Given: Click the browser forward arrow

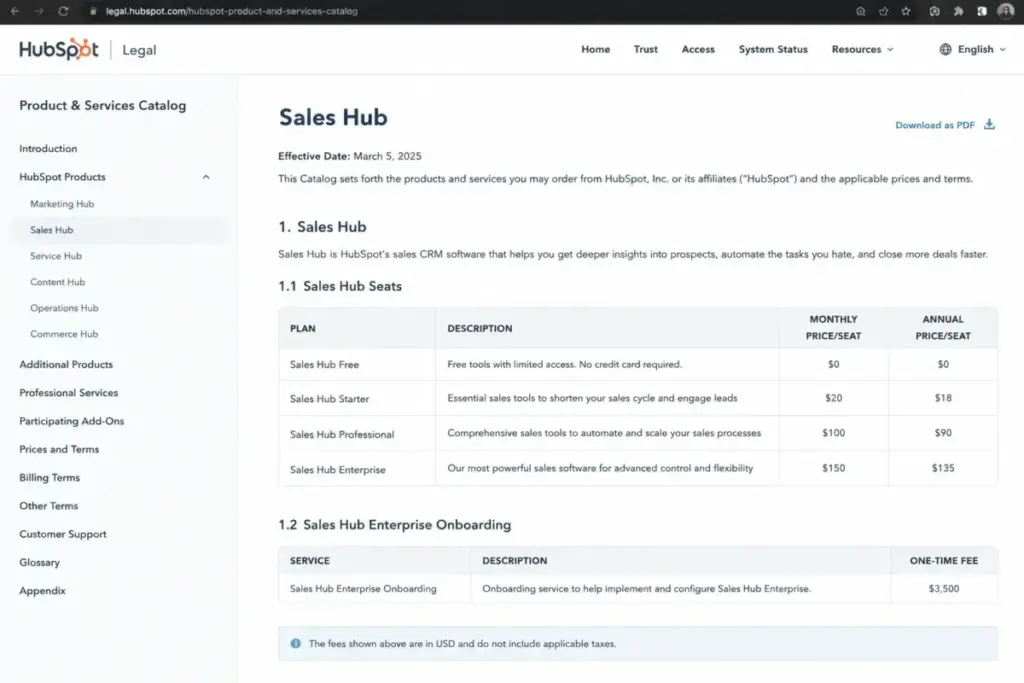Looking at the screenshot, I should pos(39,11).
